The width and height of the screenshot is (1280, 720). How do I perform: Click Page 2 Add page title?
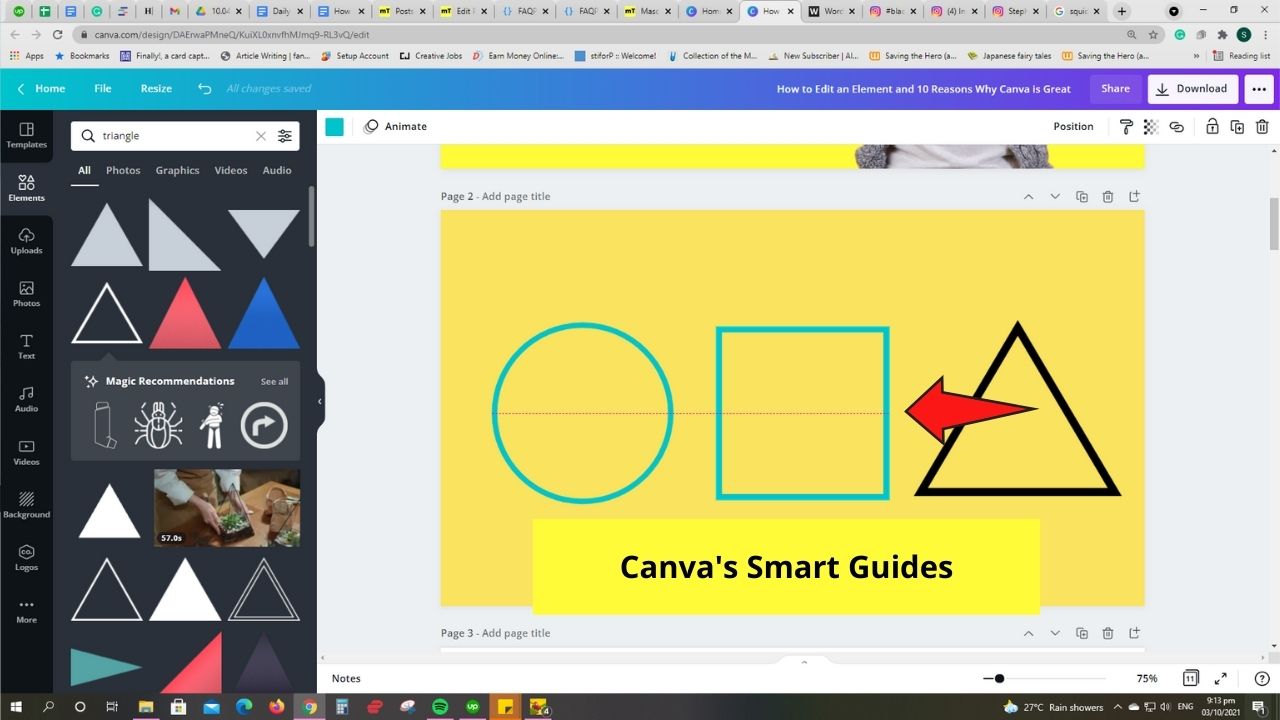(x=516, y=197)
